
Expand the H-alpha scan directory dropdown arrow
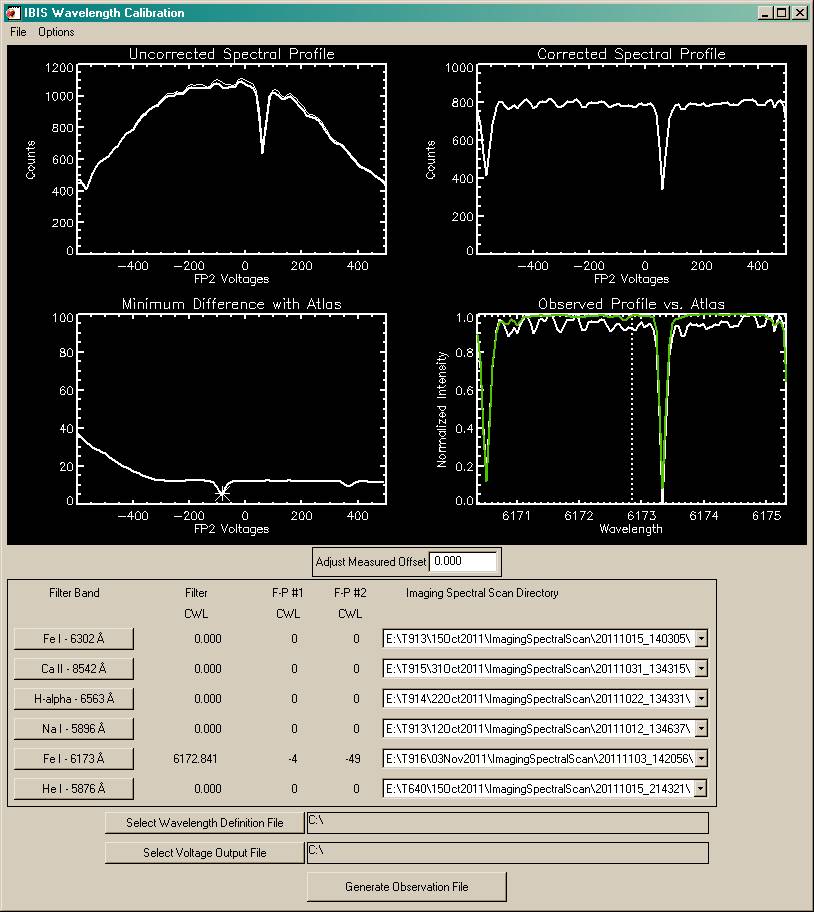click(701, 699)
